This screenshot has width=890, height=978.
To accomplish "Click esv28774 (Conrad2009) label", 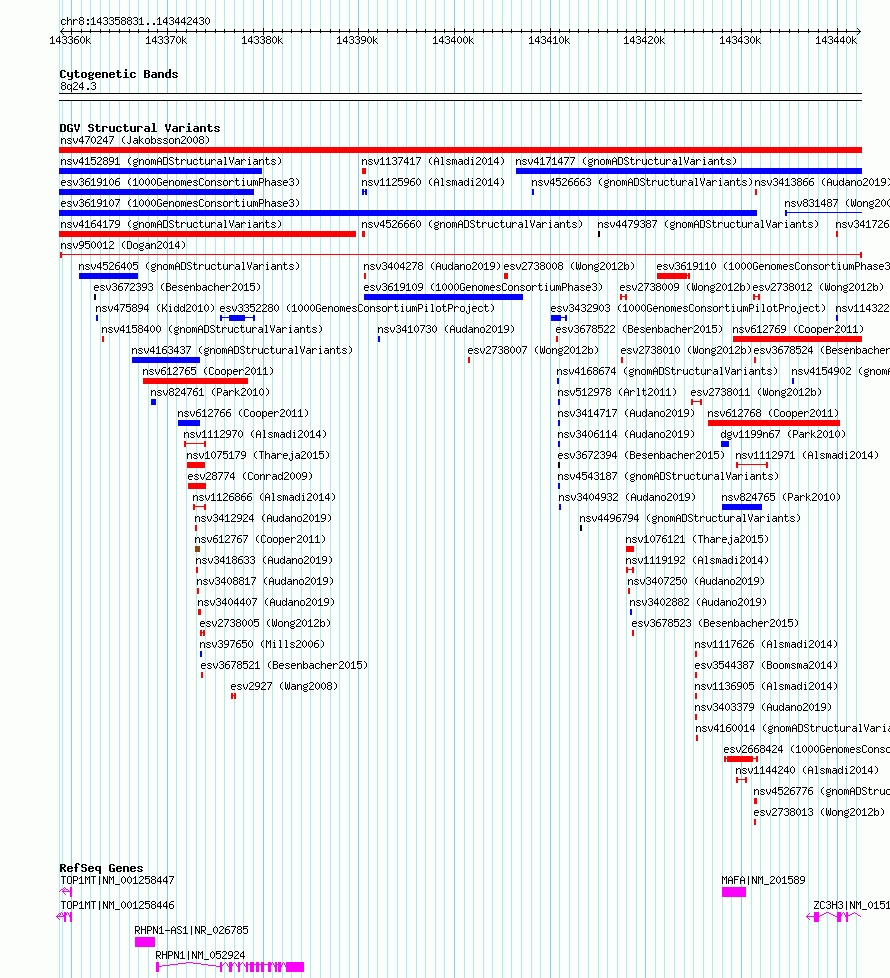I will [250, 477].
